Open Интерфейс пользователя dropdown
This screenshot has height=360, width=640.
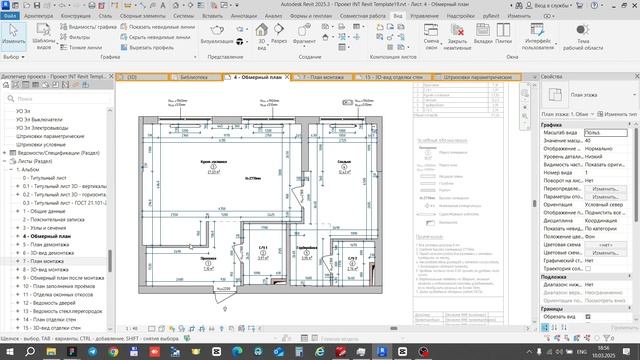pos(538,36)
